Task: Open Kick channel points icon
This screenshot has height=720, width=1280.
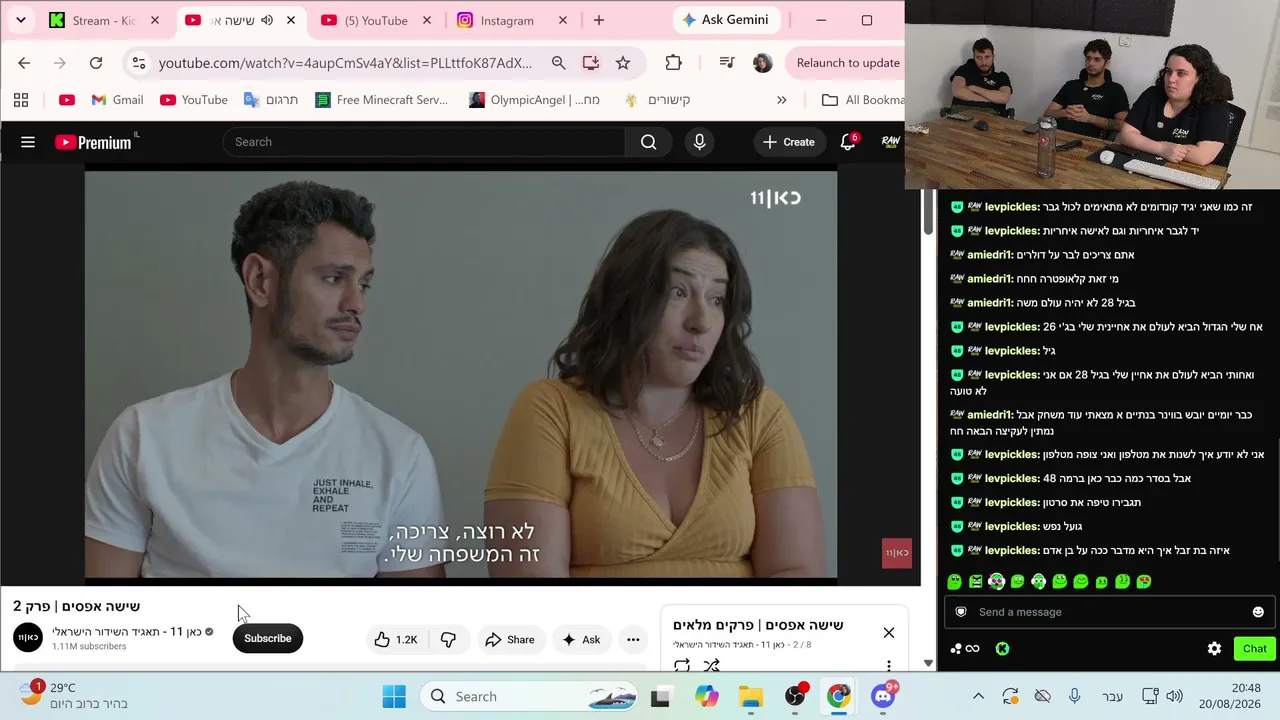Action: tap(964, 648)
